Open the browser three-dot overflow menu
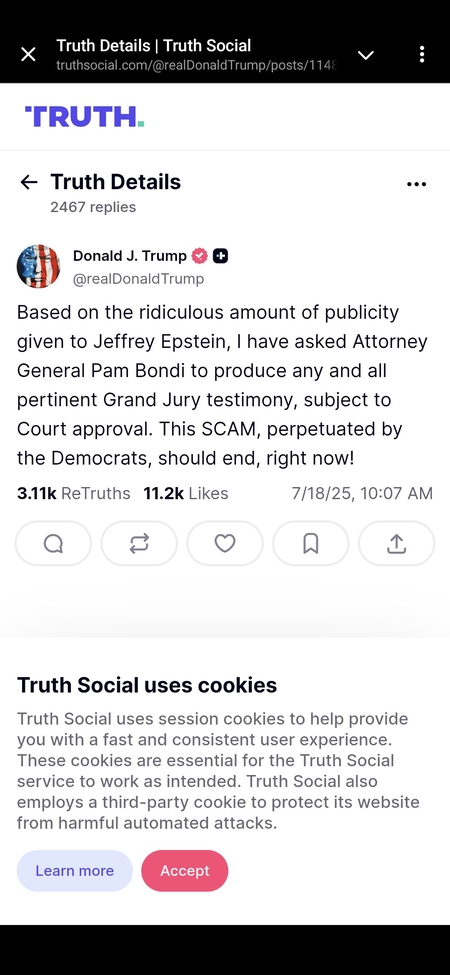Screen dimensions: 450x975 (x=422, y=55)
